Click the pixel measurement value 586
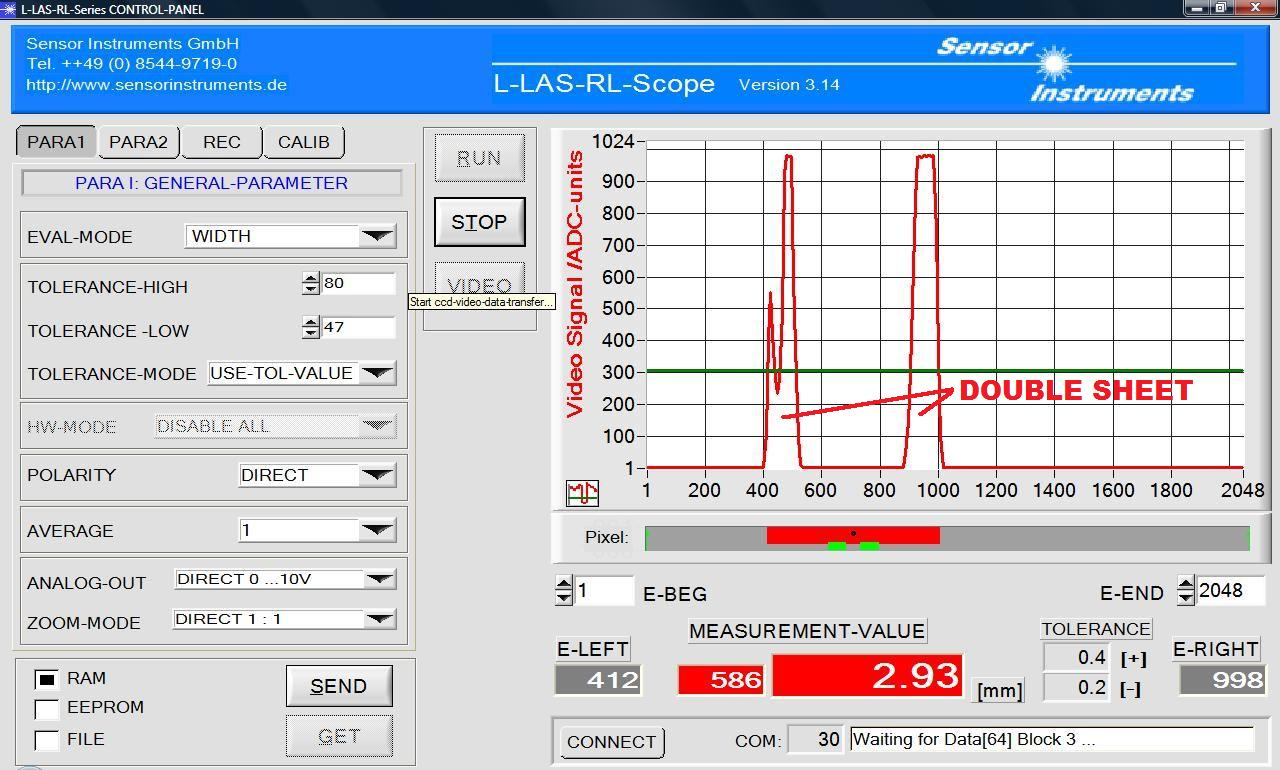 pyautogui.click(x=721, y=680)
